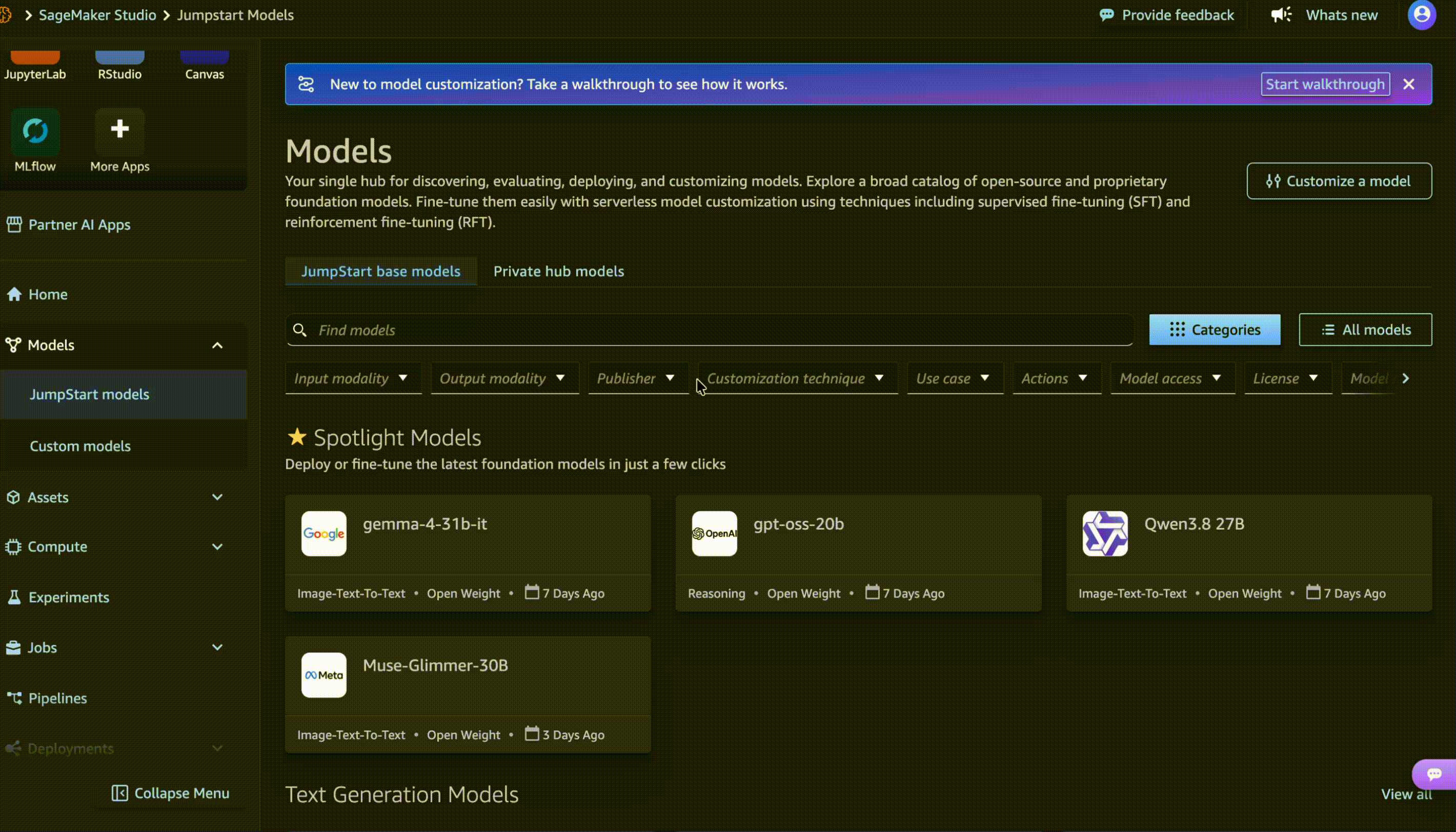Expand the Deployments sidebar section
1456x832 pixels.
pyautogui.click(x=217, y=748)
